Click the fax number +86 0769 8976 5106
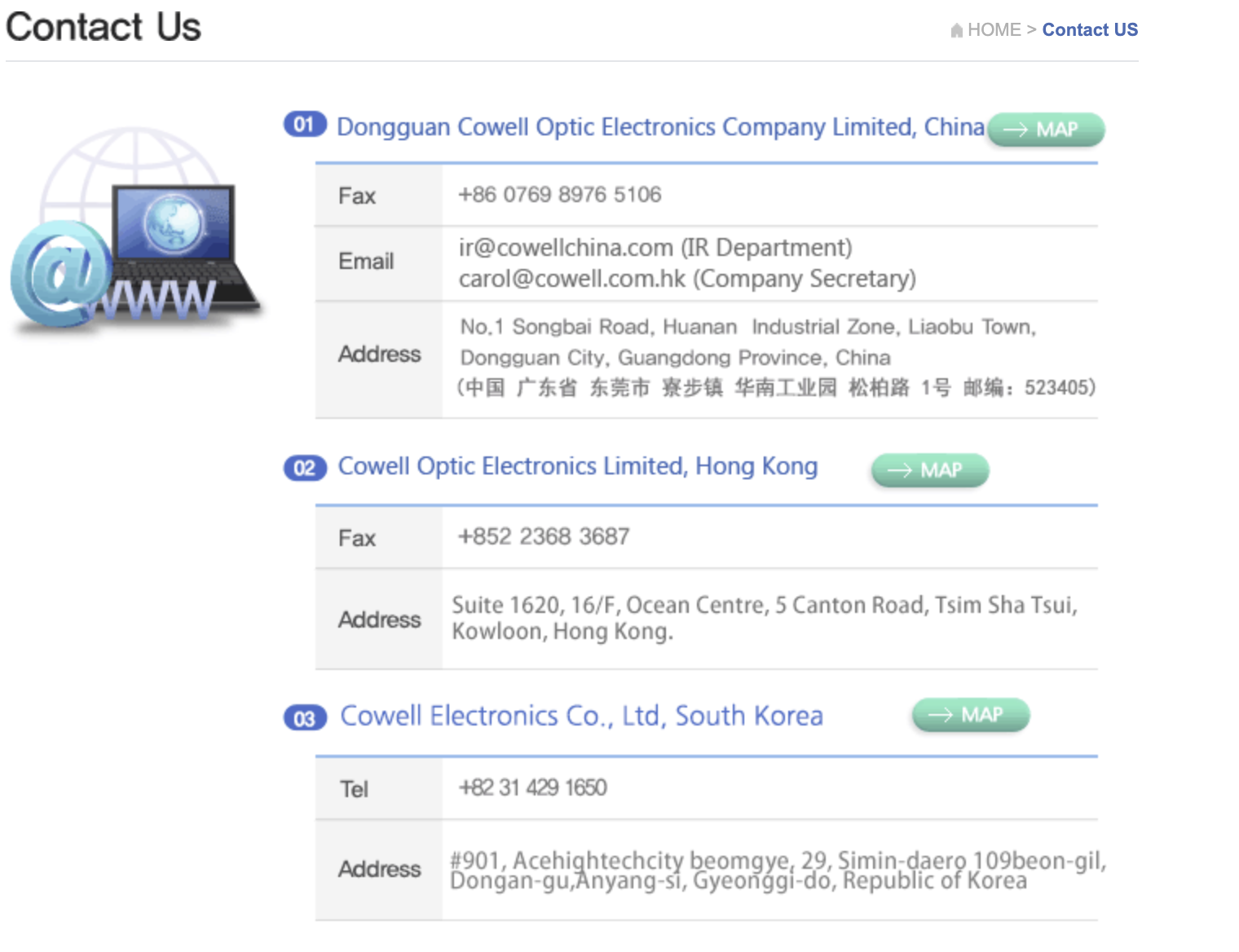 tap(560, 195)
